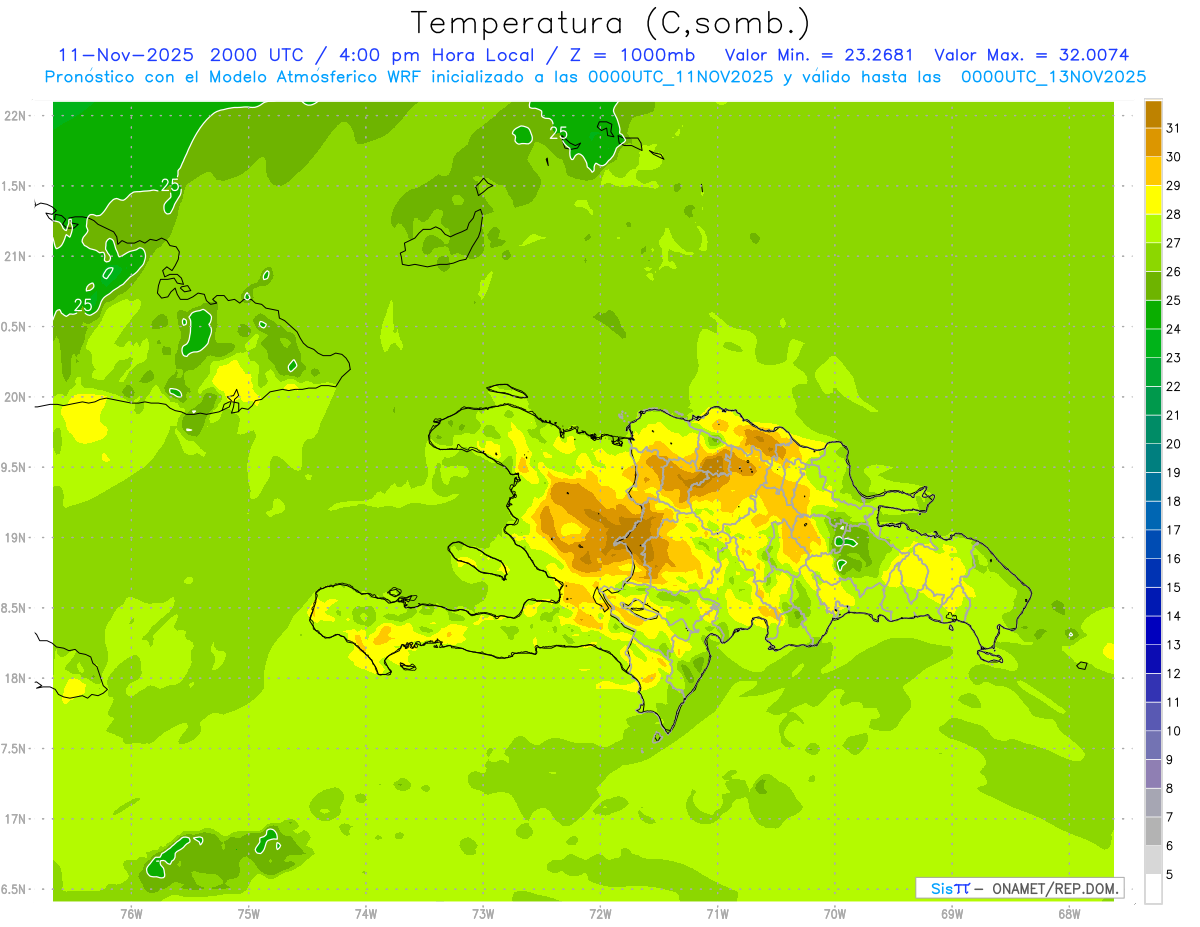Viewport: 1200px width, 927px height.
Task: Click the '74W' longitude axis label
Action: (x=366, y=914)
